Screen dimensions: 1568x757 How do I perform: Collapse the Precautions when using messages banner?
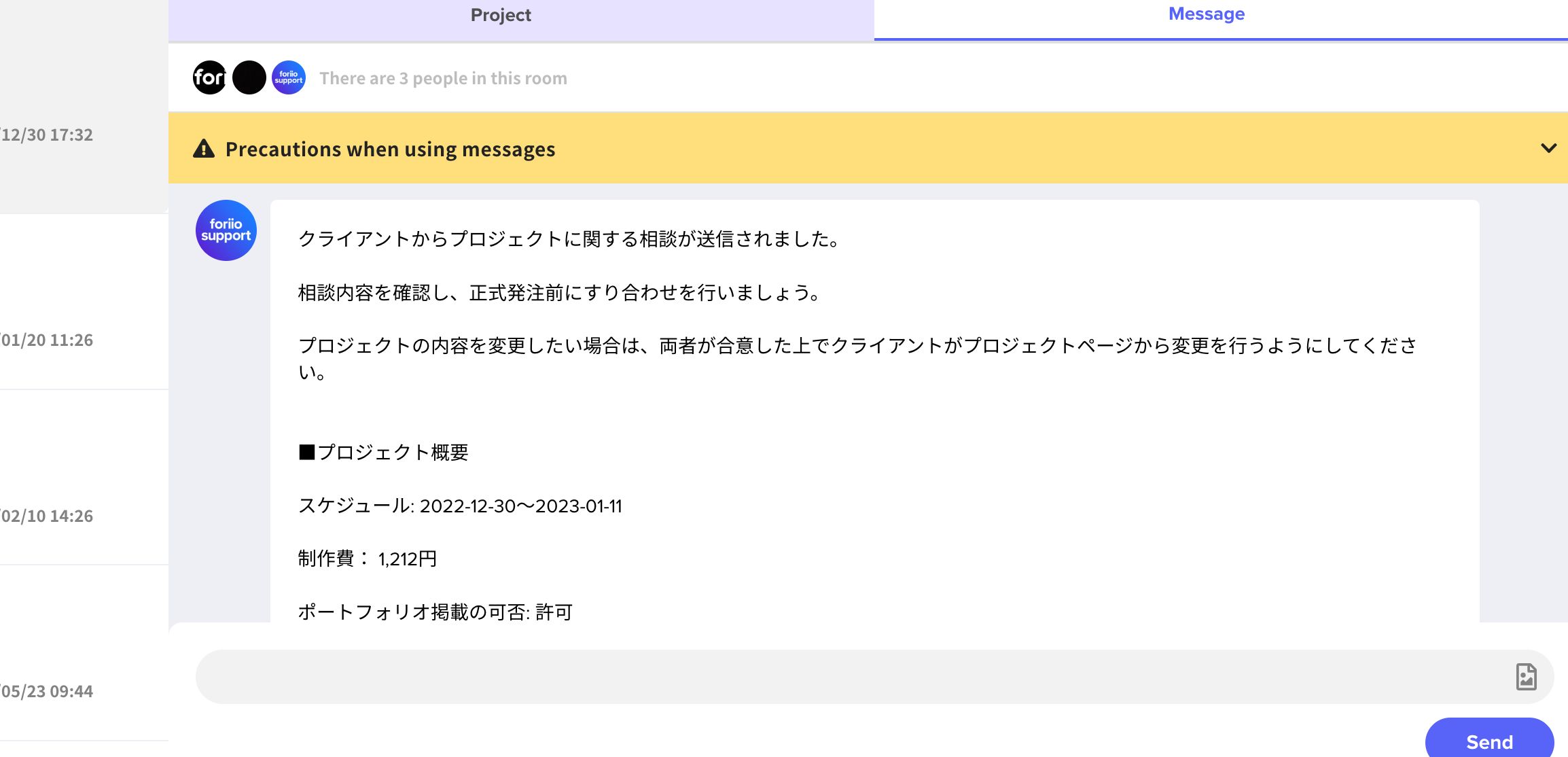[1548, 147]
